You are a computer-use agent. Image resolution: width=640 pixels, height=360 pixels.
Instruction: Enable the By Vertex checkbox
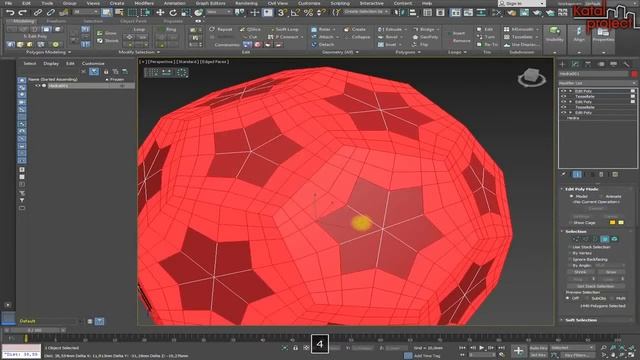[570, 253]
